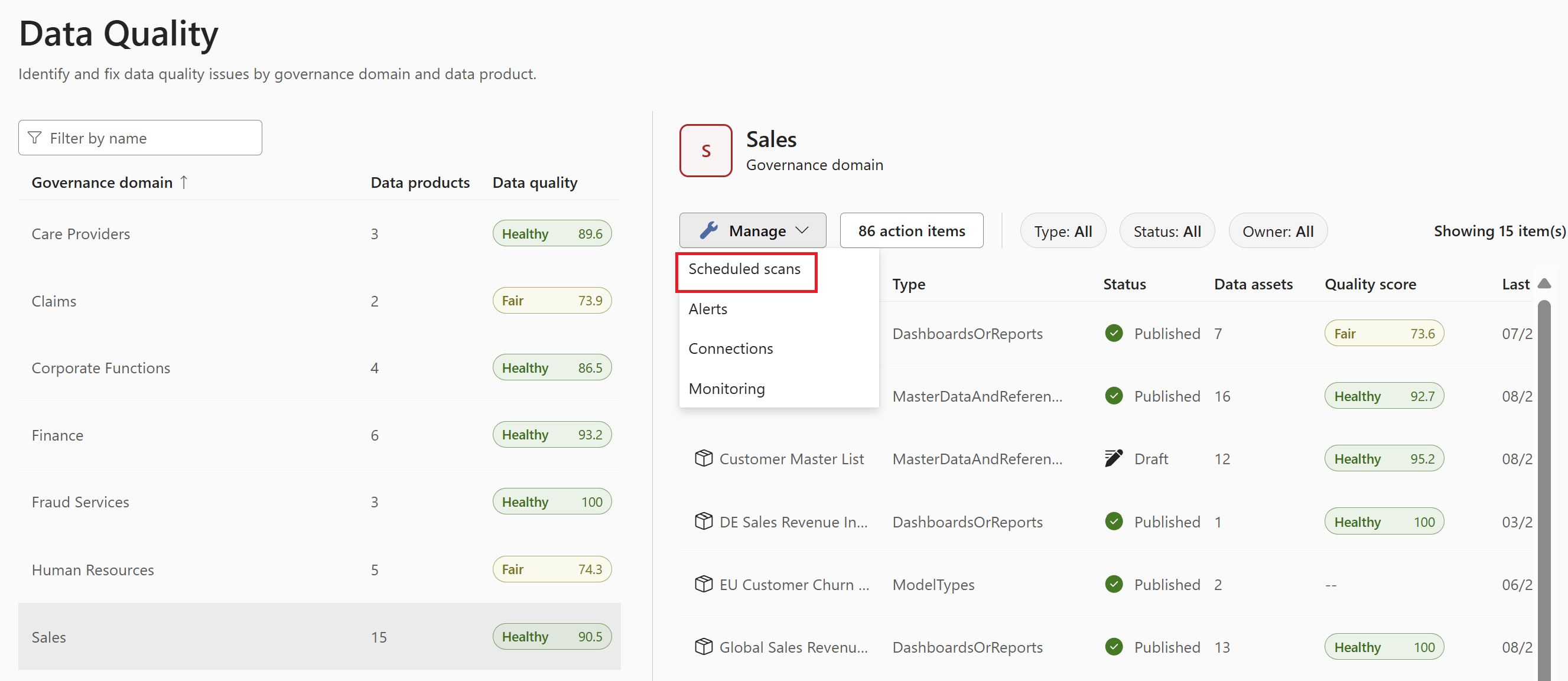This screenshot has height=681, width=1568.
Task: Click the Filter by name input field
Action: 139,138
